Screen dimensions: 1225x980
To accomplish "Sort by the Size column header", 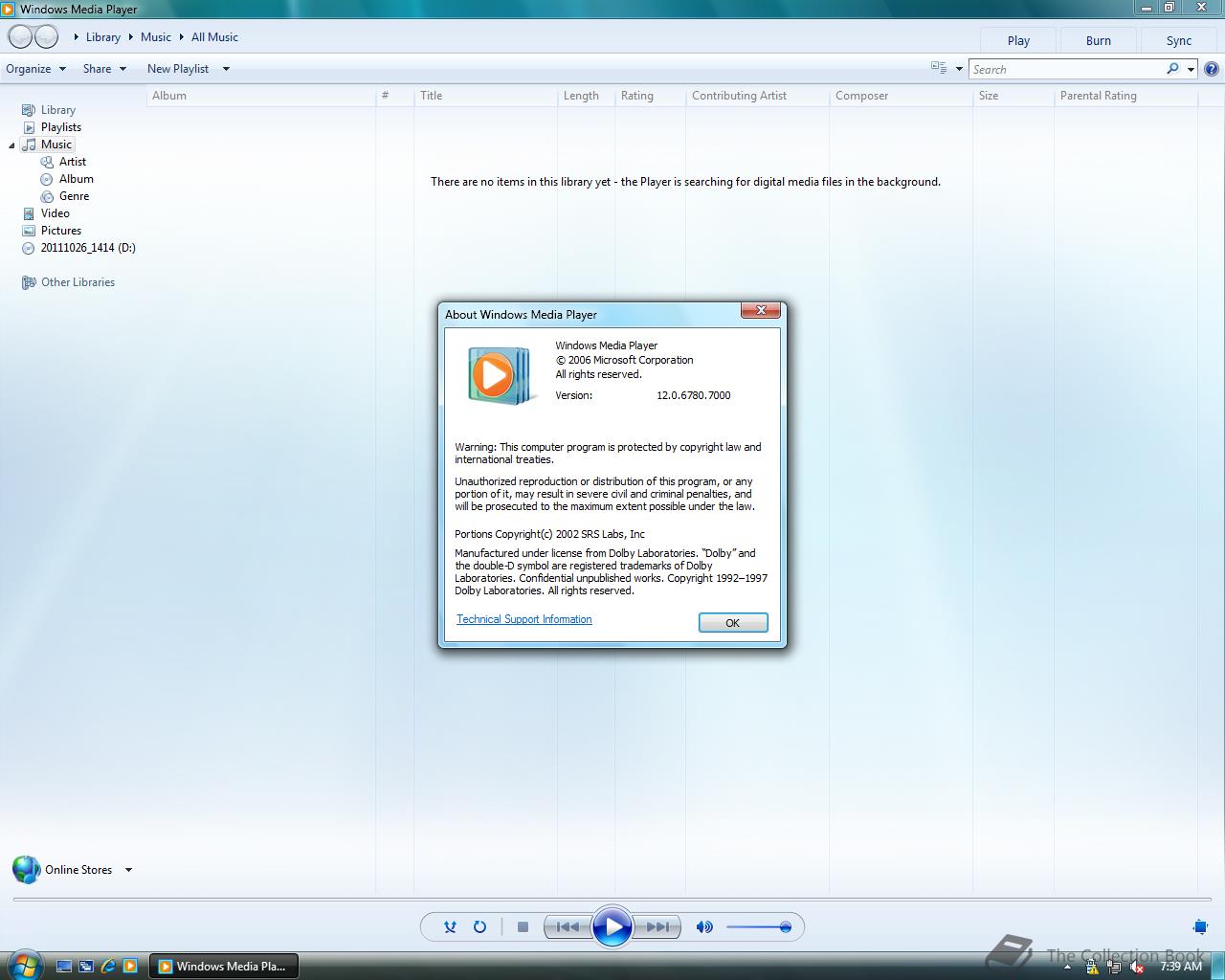I will [1013, 96].
